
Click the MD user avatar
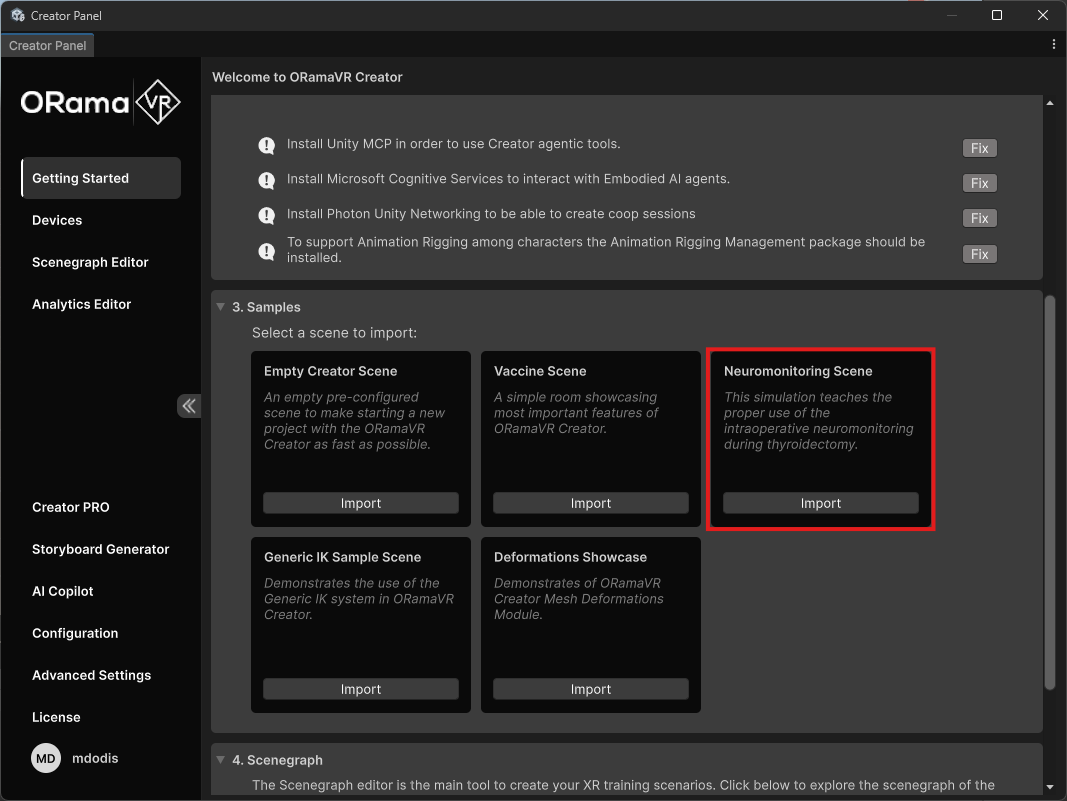click(x=46, y=758)
